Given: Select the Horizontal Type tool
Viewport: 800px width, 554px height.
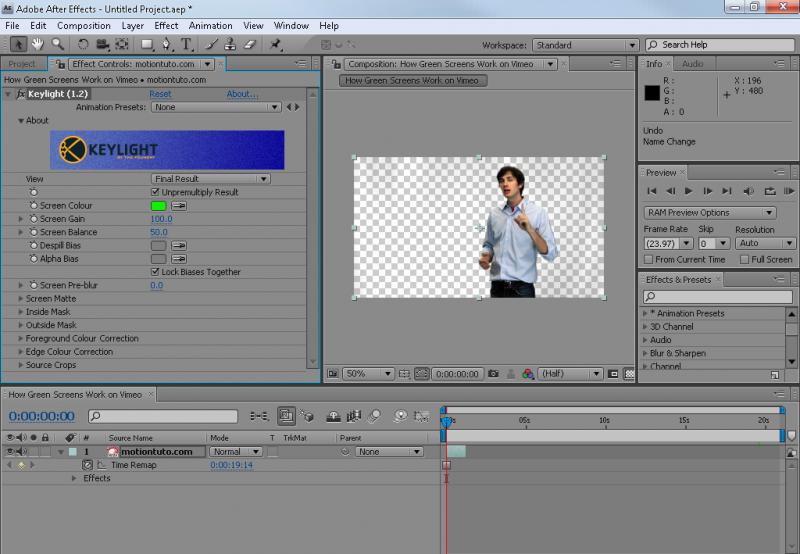Looking at the screenshot, I should click(x=186, y=44).
